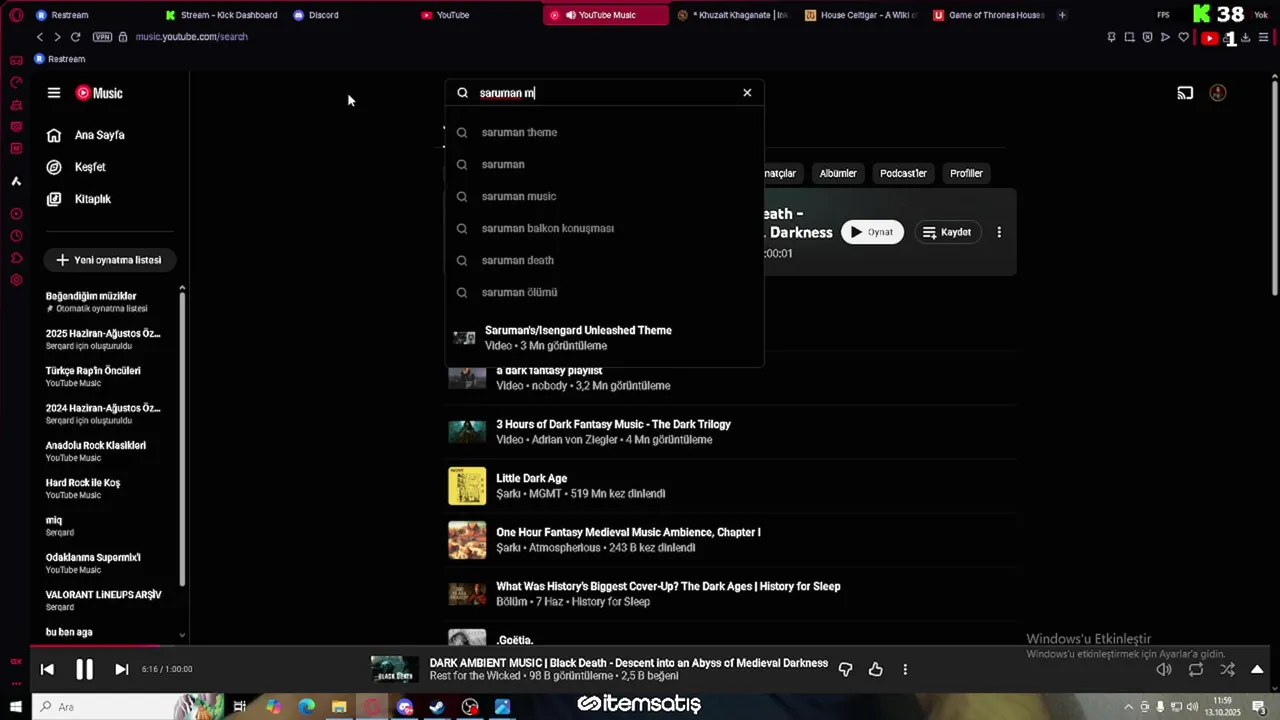The height and width of the screenshot is (720, 1280).
Task: Open the cast to device icon
Action: [x=1185, y=93]
